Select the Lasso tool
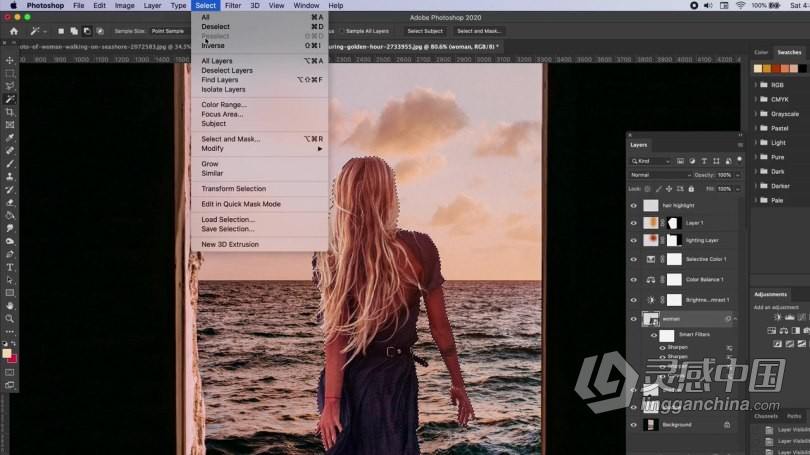 (10, 87)
